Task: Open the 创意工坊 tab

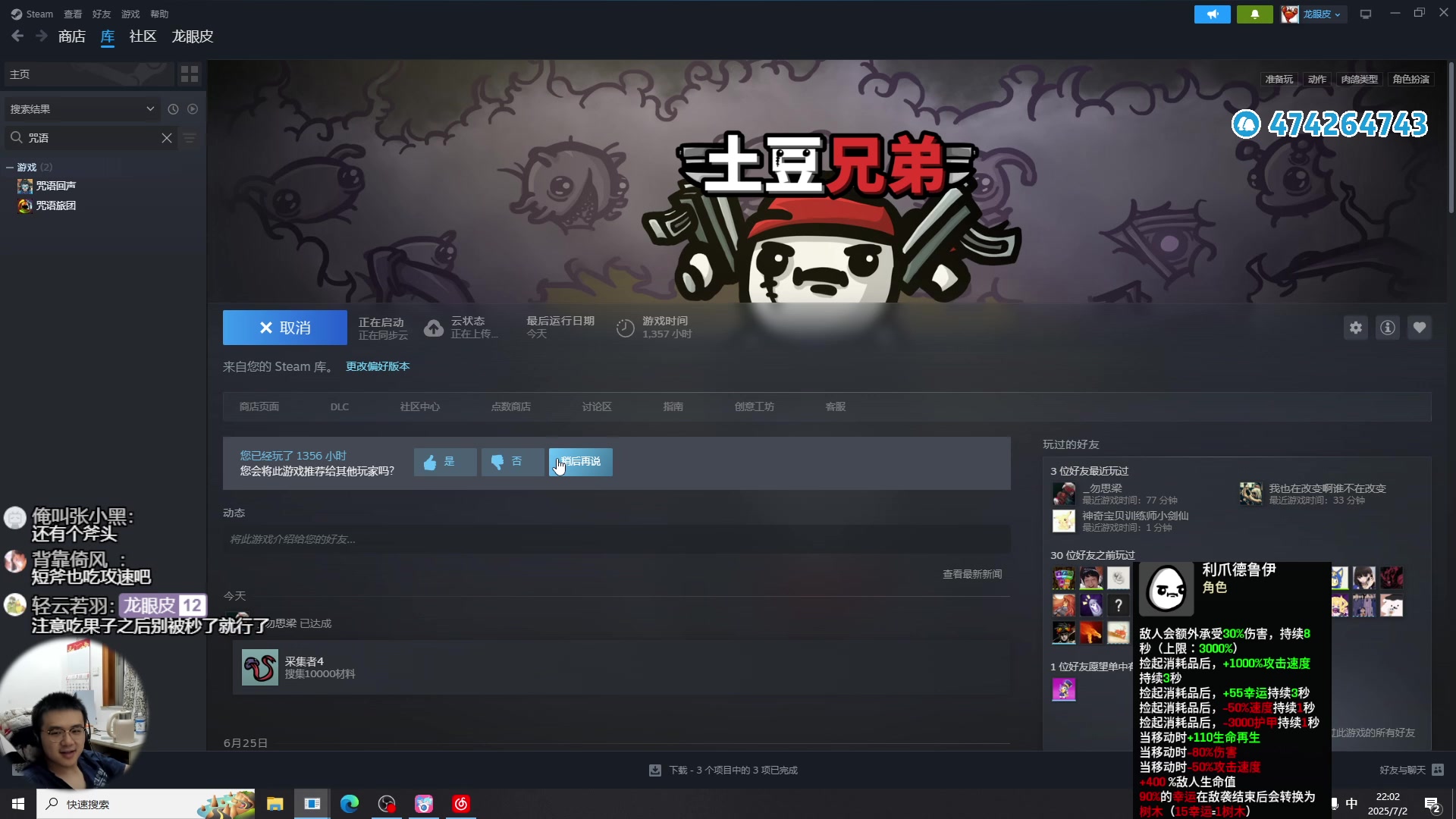Action: [755, 407]
